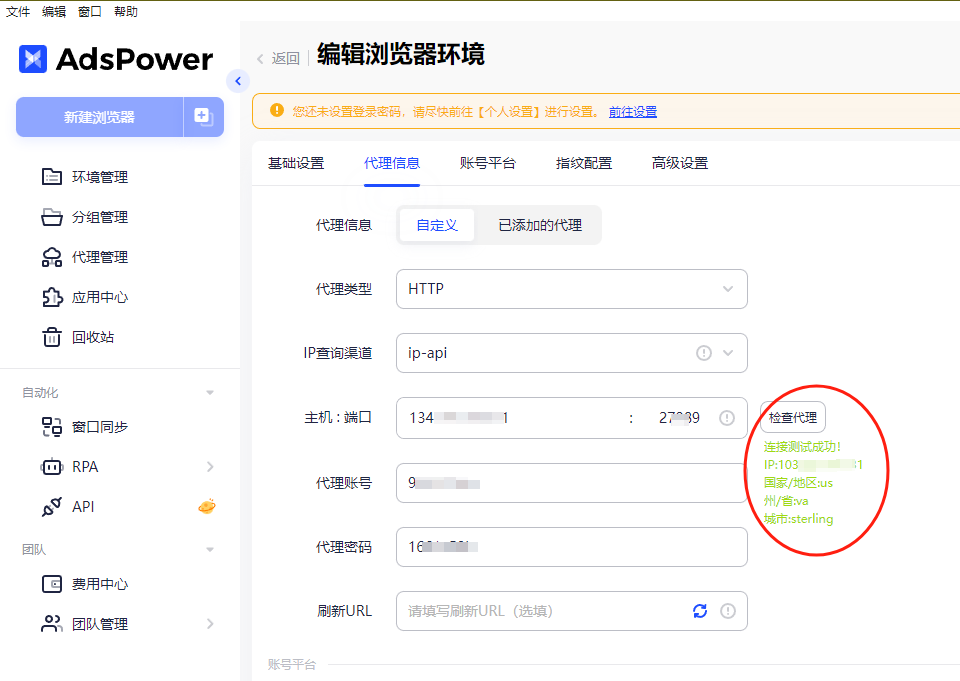Viewport: 960px width, 681px height.
Task: Click the proxy host IP input field
Action: (x=508, y=418)
